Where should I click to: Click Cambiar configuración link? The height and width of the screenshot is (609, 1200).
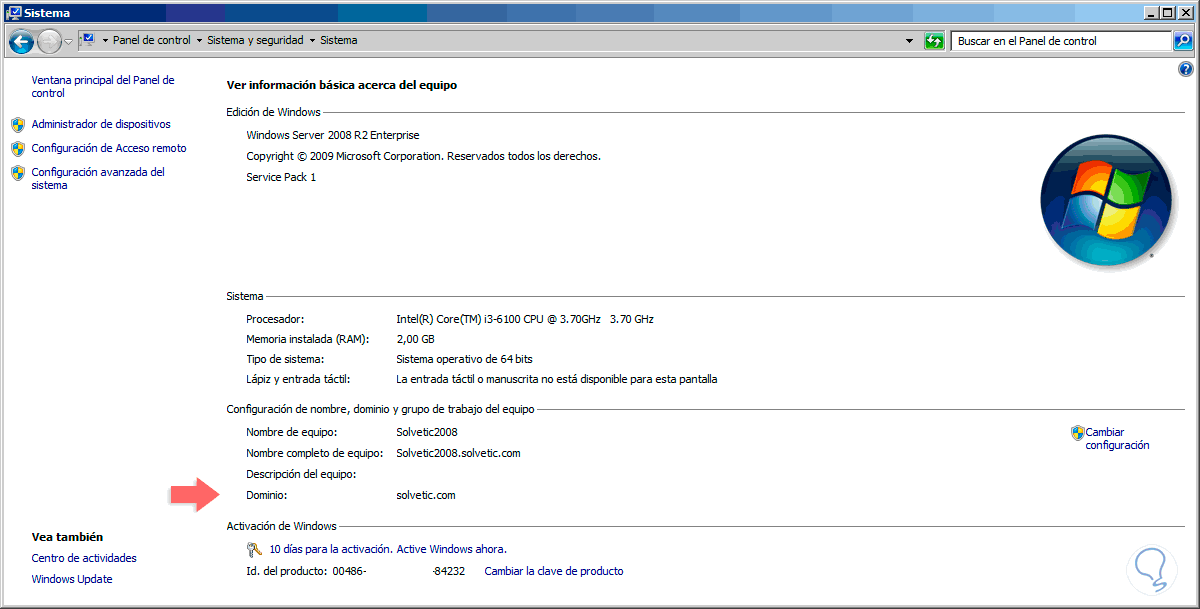click(1117, 439)
